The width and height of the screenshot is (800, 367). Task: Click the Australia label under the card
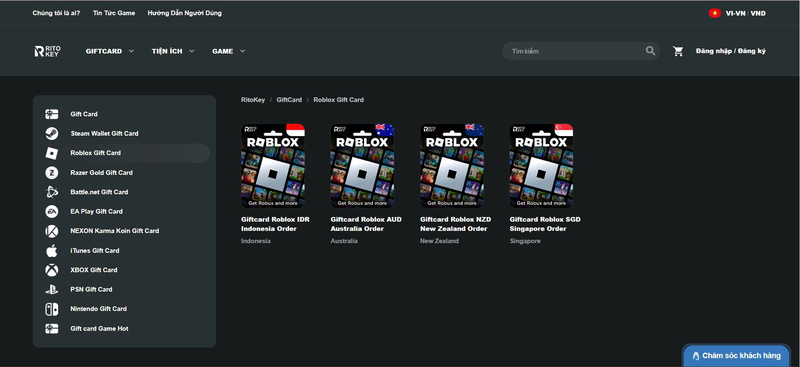click(344, 241)
